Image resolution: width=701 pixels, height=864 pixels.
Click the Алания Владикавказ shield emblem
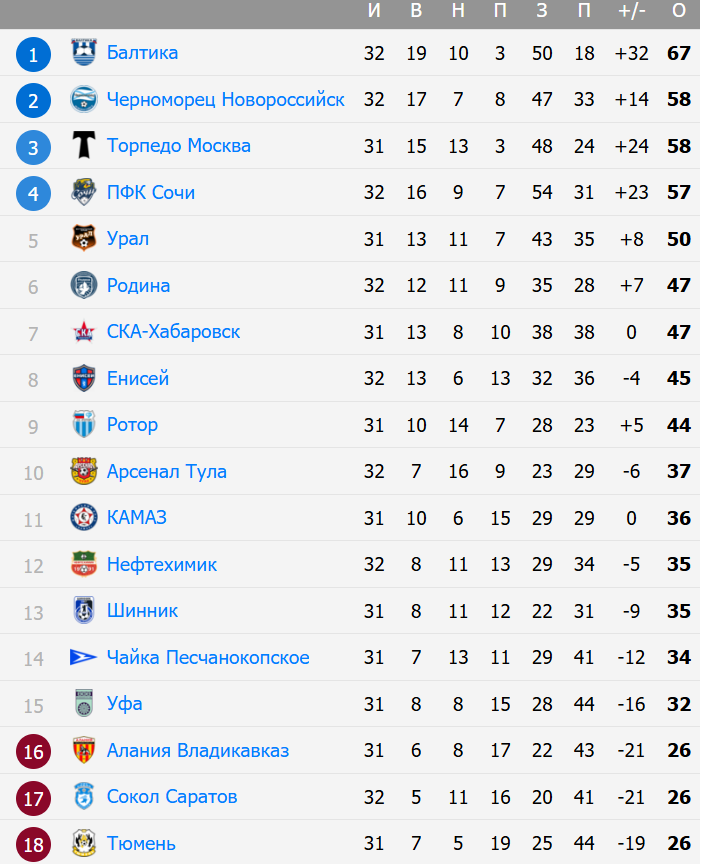coord(84,750)
